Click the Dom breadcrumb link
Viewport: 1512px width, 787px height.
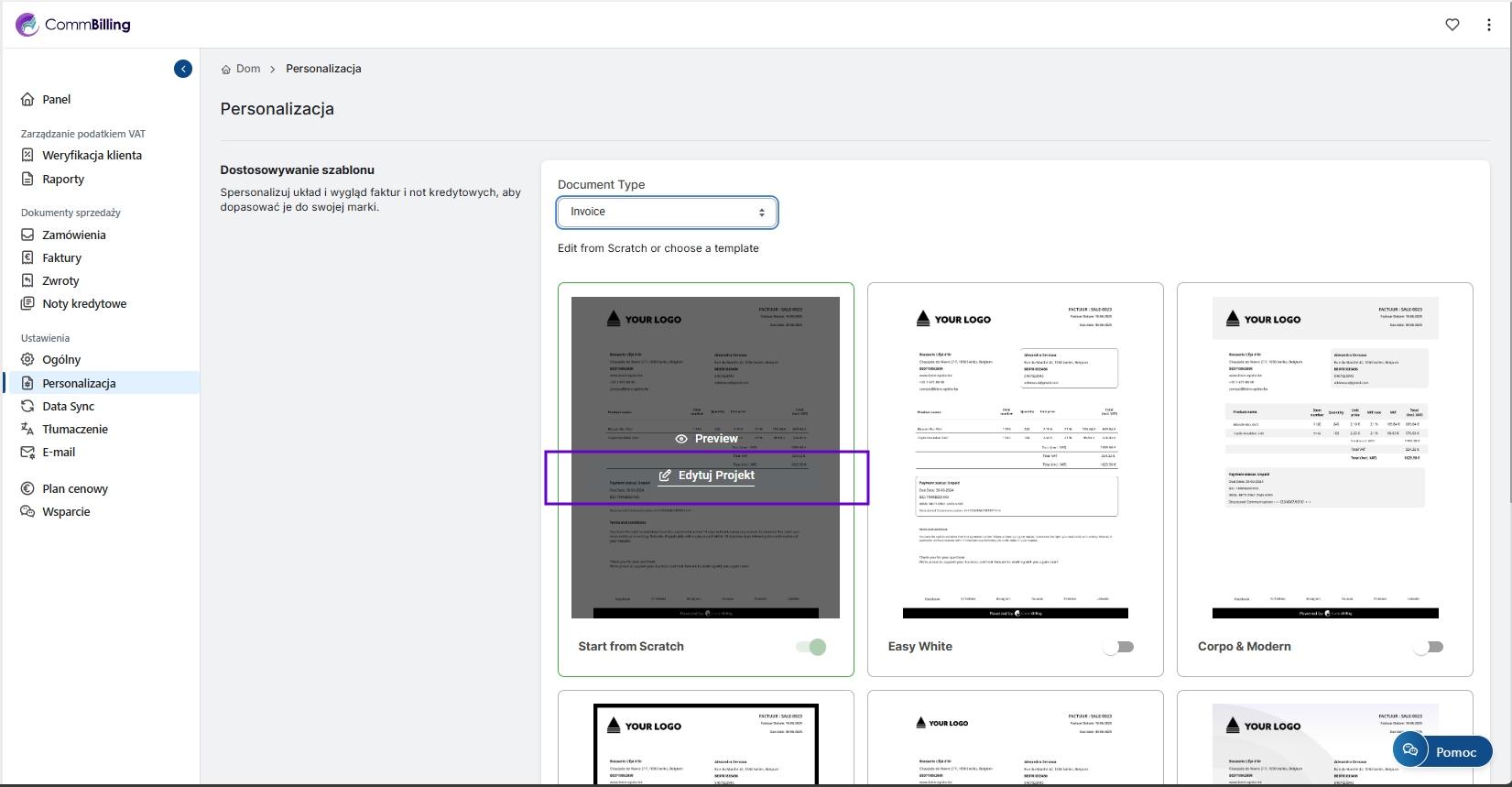point(248,69)
